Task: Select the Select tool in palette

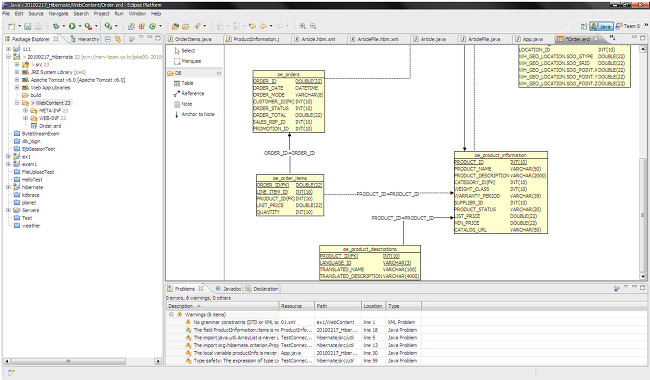Action: (184, 51)
